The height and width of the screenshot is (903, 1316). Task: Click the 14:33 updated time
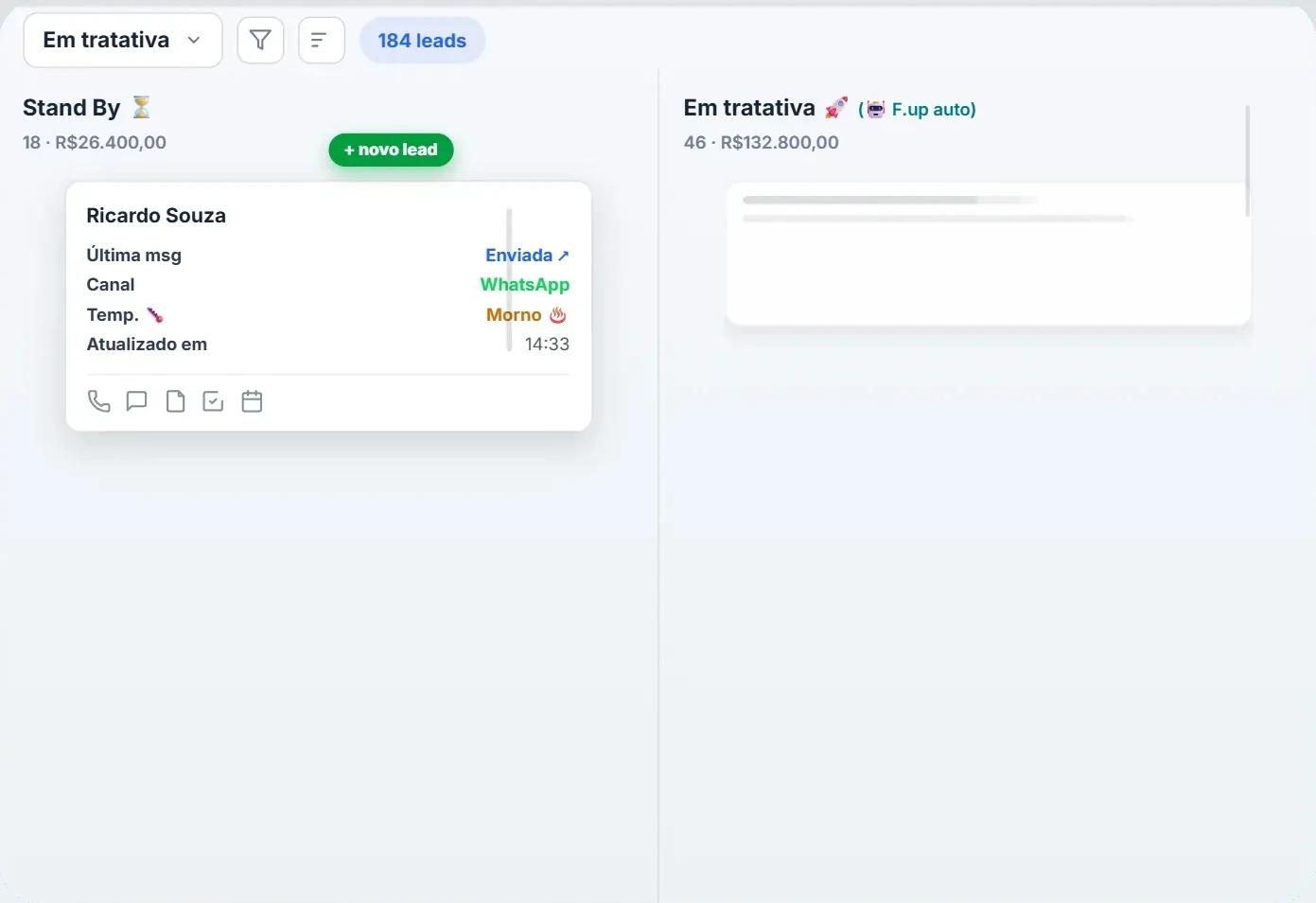(547, 345)
